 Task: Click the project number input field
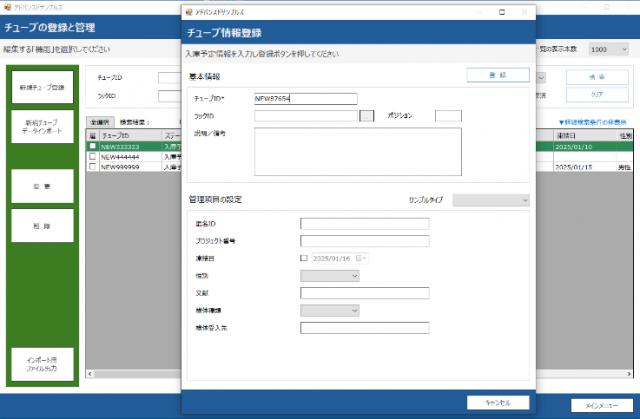[364, 241]
